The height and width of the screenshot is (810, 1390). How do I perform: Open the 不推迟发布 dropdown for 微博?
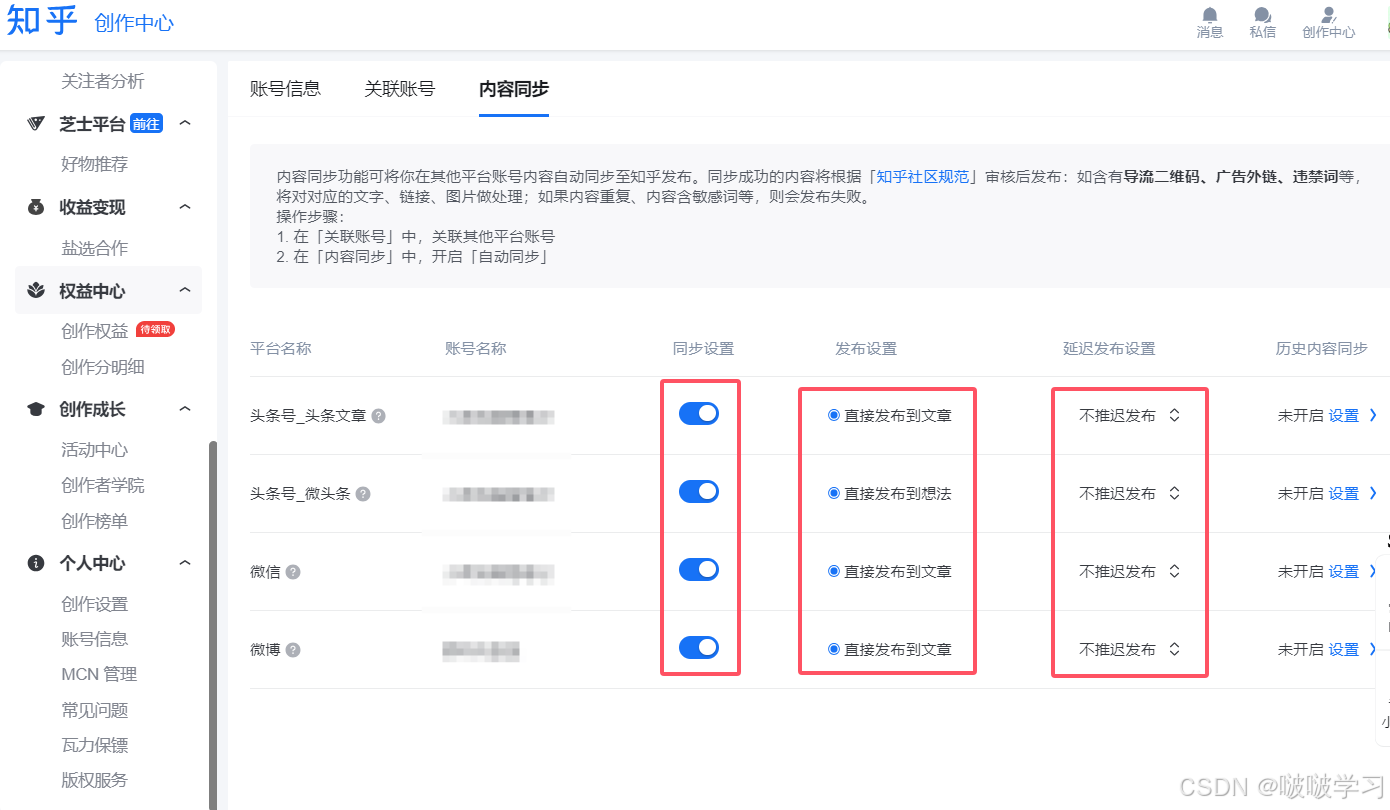click(x=1130, y=650)
